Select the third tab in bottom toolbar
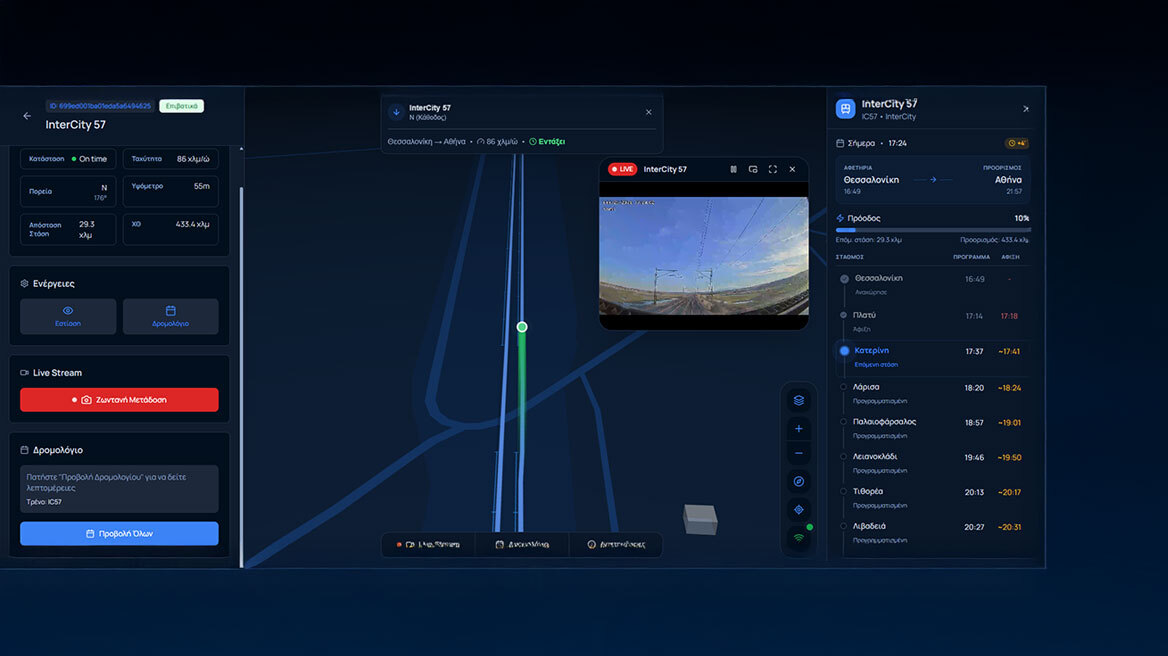This screenshot has width=1168, height=656. 615,544
